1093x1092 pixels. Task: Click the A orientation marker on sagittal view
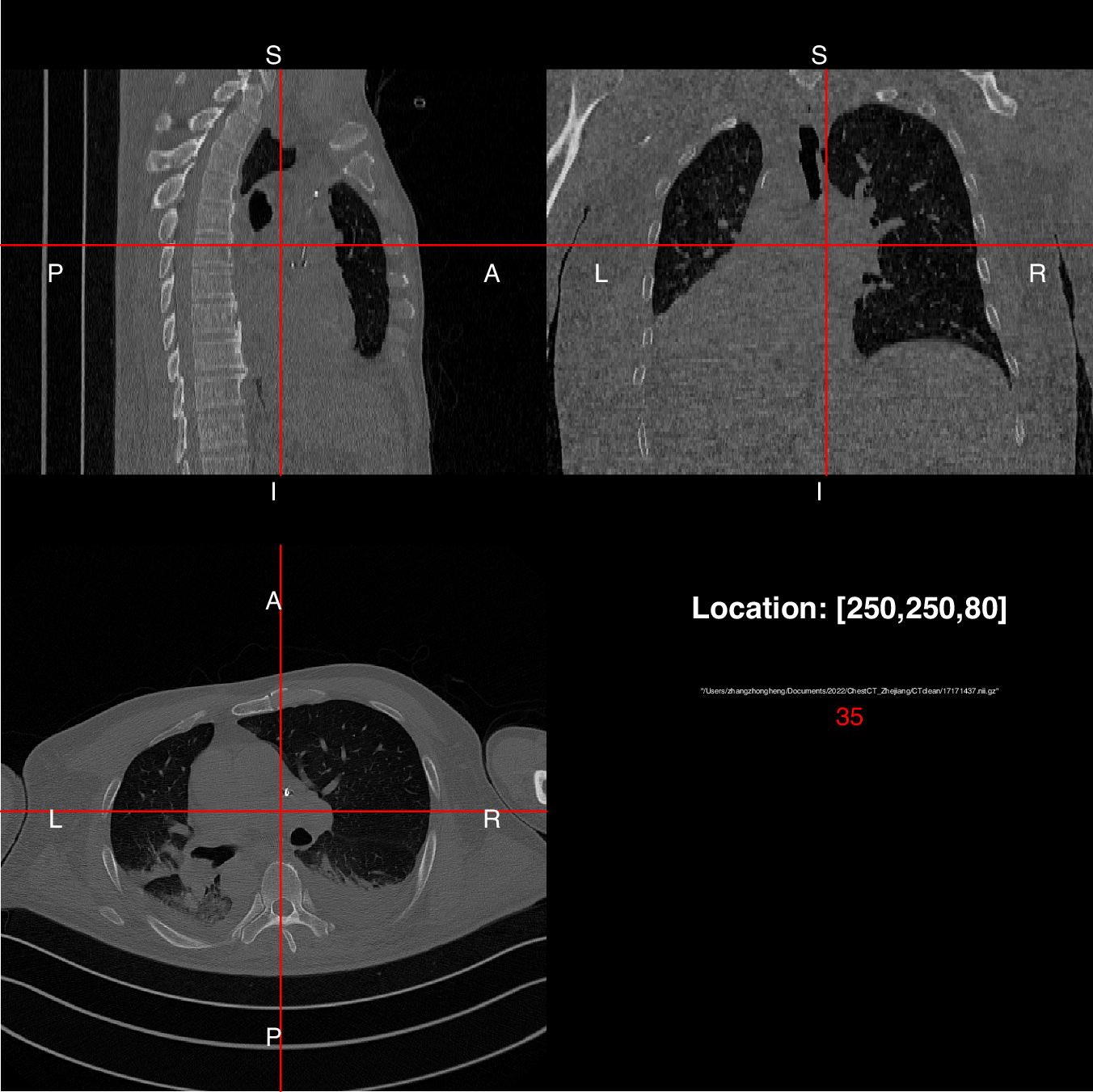[x=491, y=275]
